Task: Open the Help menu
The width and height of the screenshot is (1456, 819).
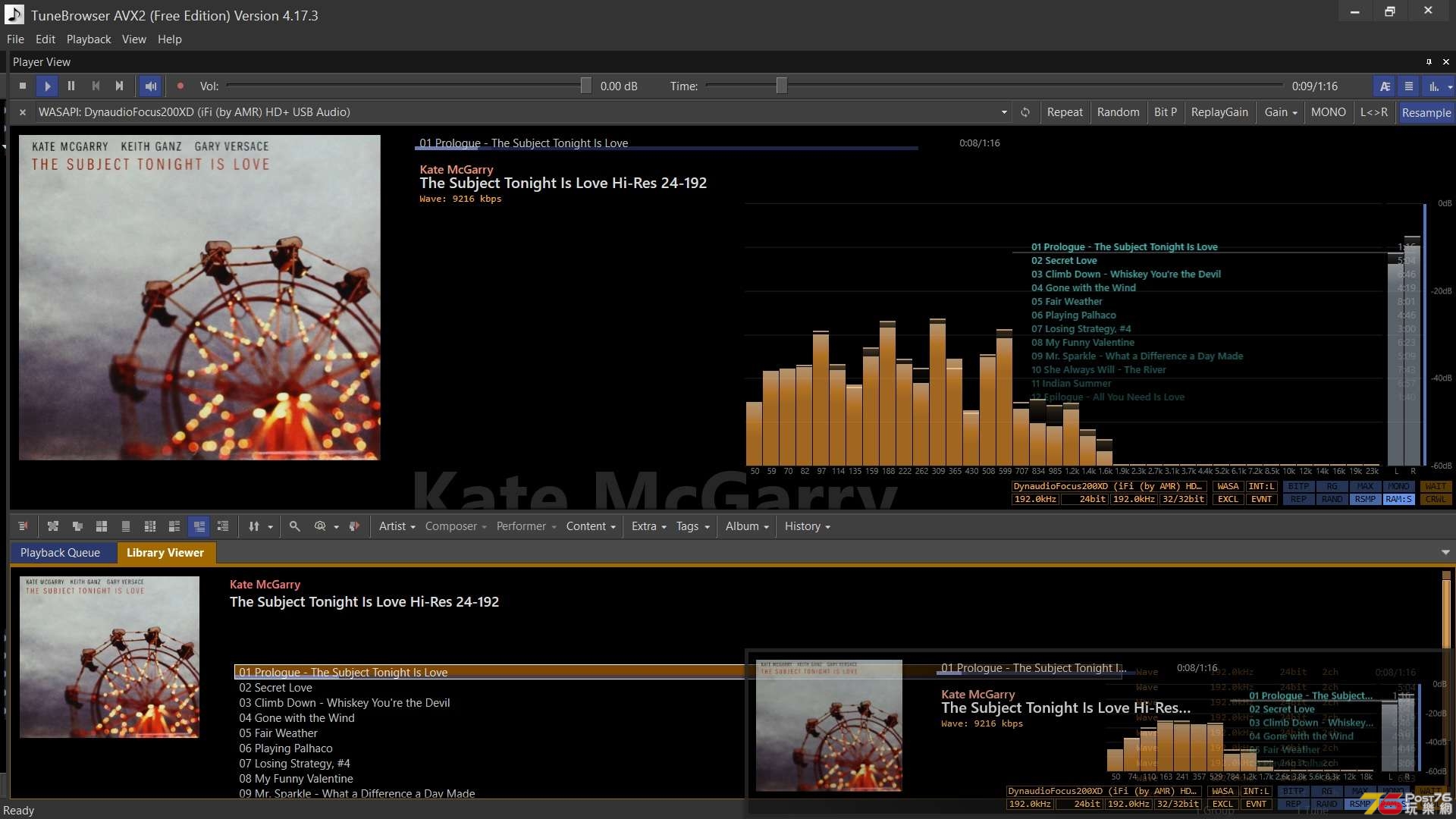Action: point(170,39)
